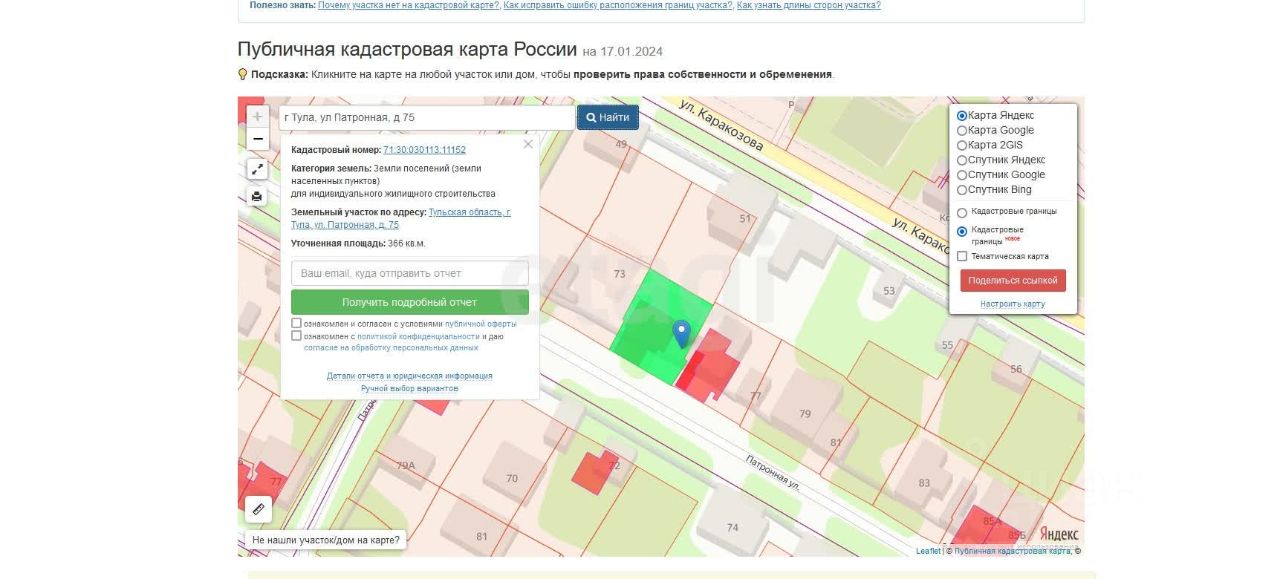Click the print map icon
The height and width of the screenshot is (579, 1280).
(258, 196)
